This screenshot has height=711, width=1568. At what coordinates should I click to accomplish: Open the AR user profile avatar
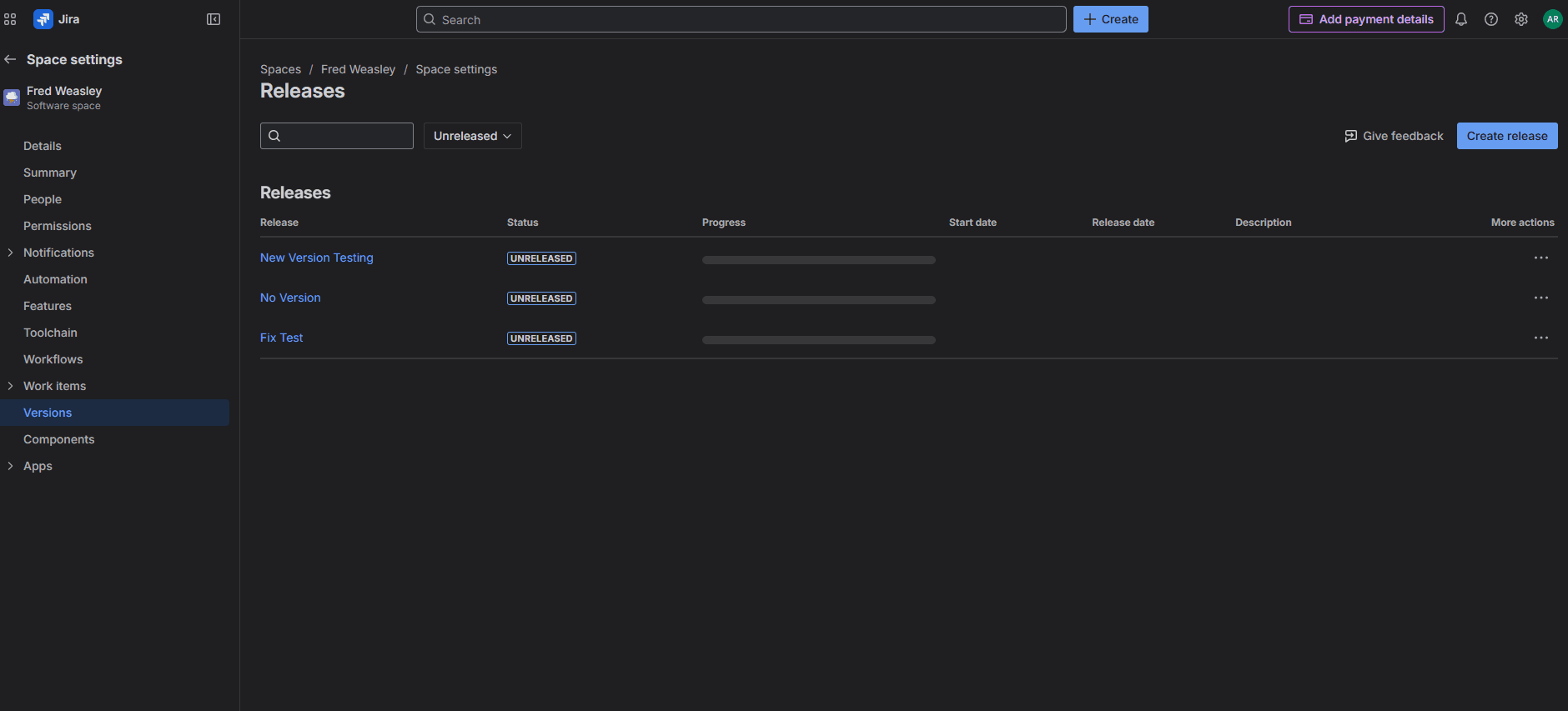tap(1552, 19)
